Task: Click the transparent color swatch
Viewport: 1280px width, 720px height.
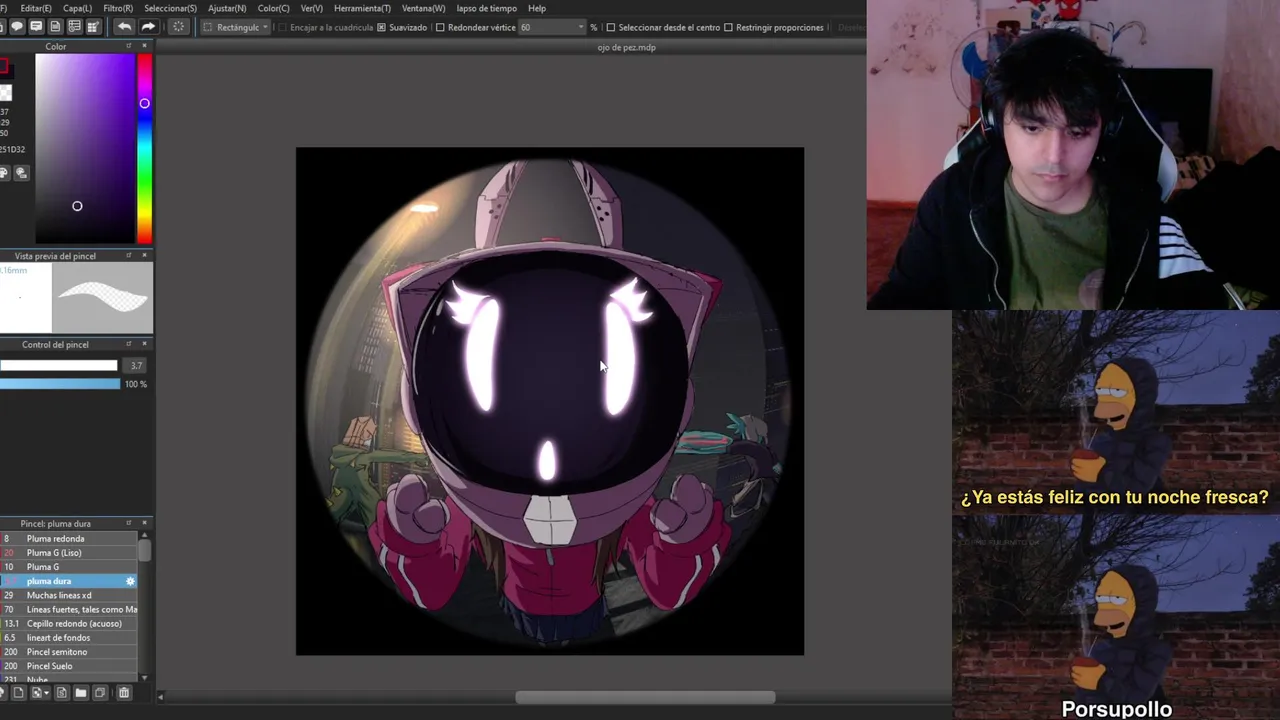Action: point(5,93)
